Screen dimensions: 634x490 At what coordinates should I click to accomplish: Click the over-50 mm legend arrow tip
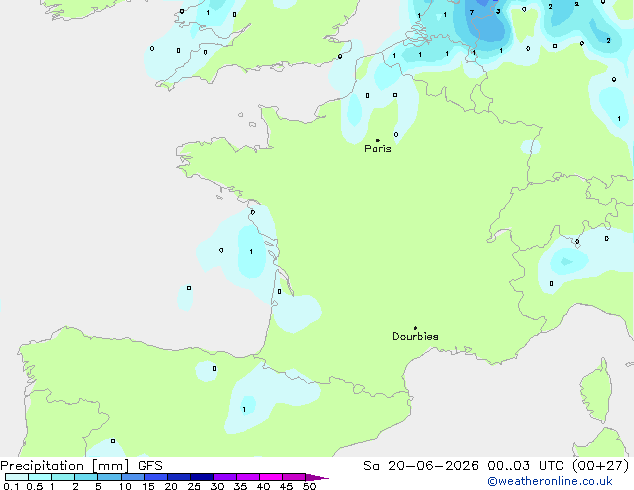pos(317,477)
